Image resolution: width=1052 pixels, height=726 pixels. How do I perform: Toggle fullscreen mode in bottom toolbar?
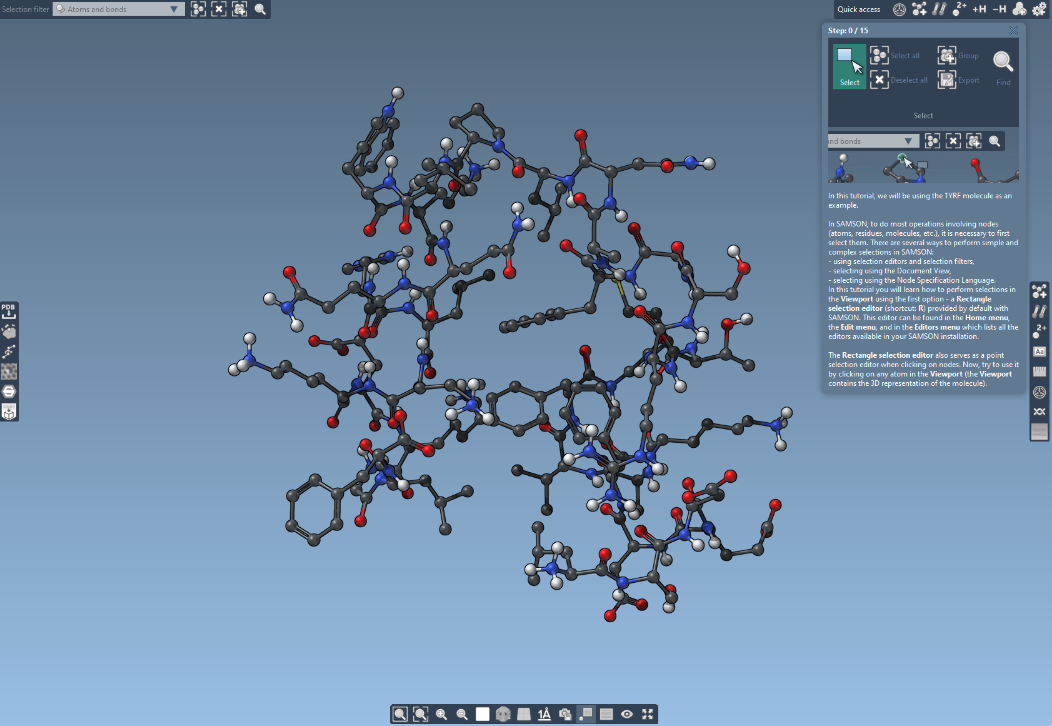[648, 714]
